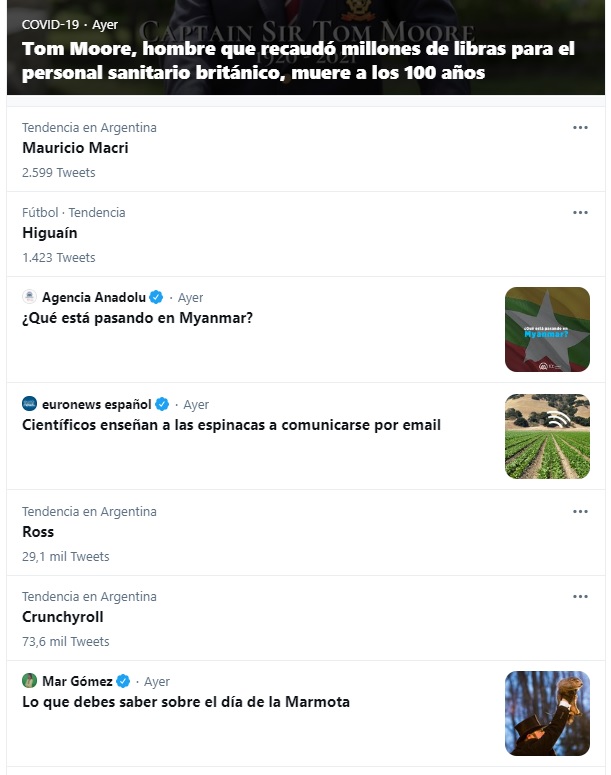Open '¿Qué está pasando en Myanmar?' article

[x=138, y=319]
